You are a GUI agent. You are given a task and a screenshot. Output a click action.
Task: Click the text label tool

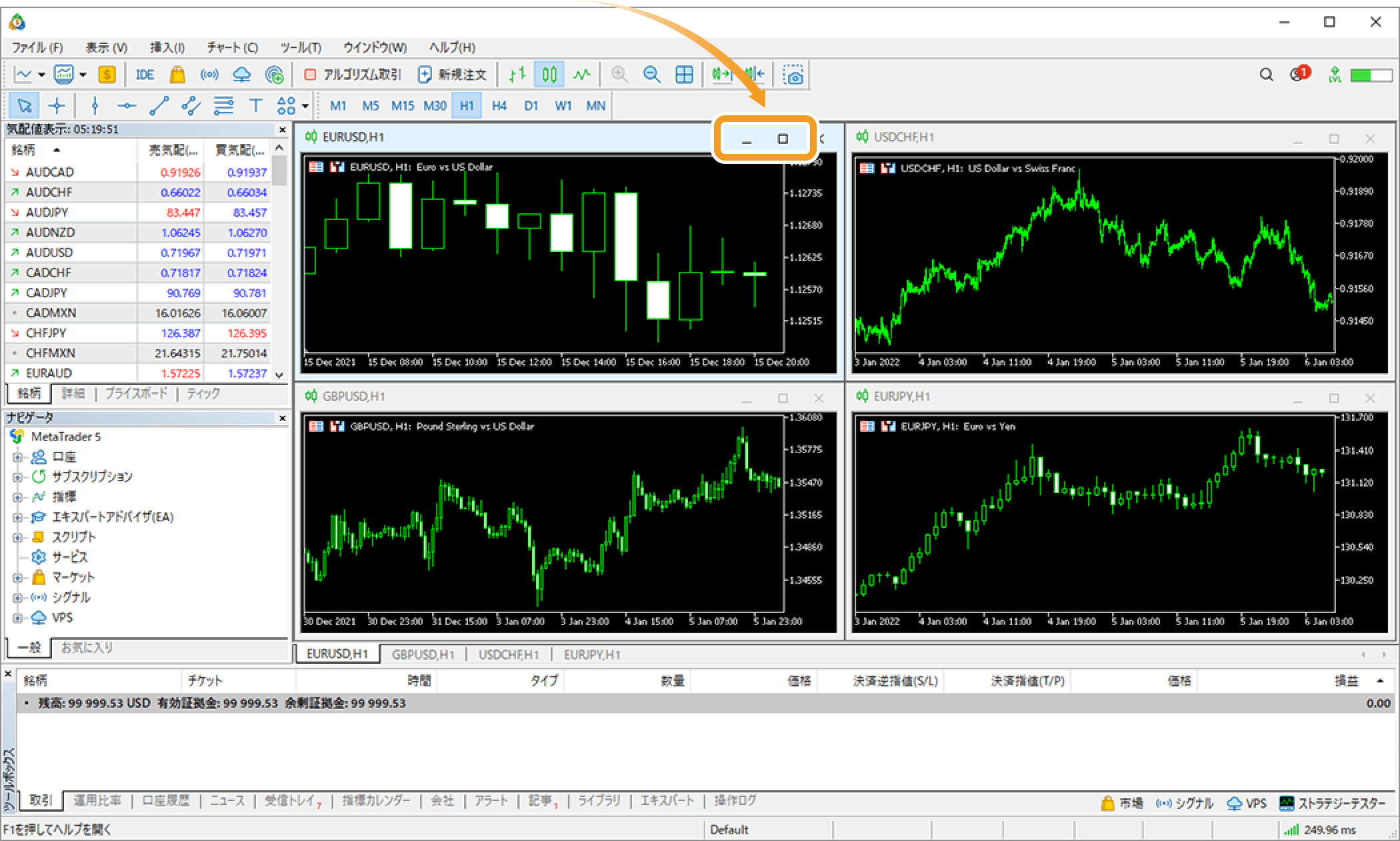pyautogui.click(x=255, y=105)
